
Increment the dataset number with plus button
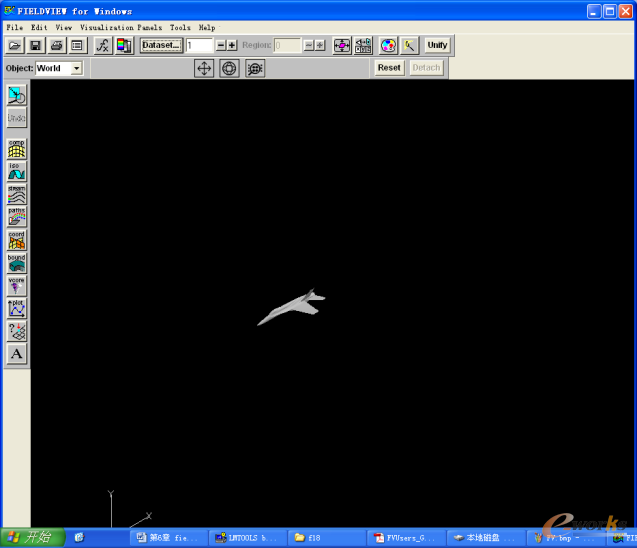click(x=232, y=45)
